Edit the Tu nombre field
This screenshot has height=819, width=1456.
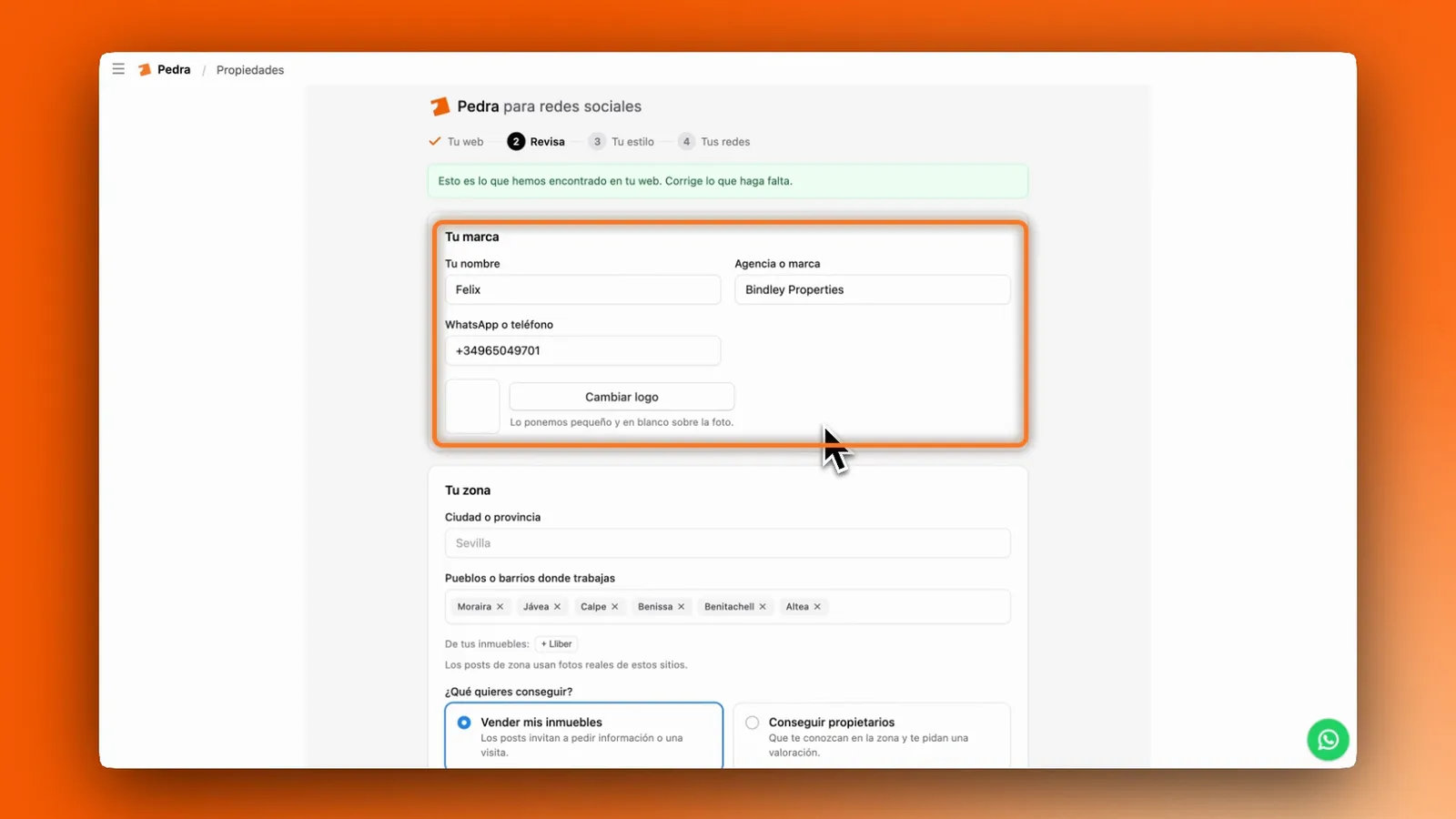click(x=582, y=289)
